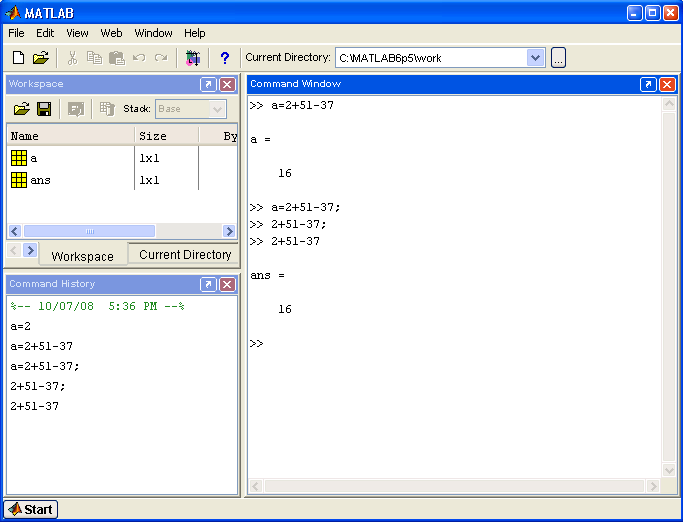This screenshot has height=522, width=683.
Task: Click Command Window scroll down arrow
Action: tap(669, 470)
